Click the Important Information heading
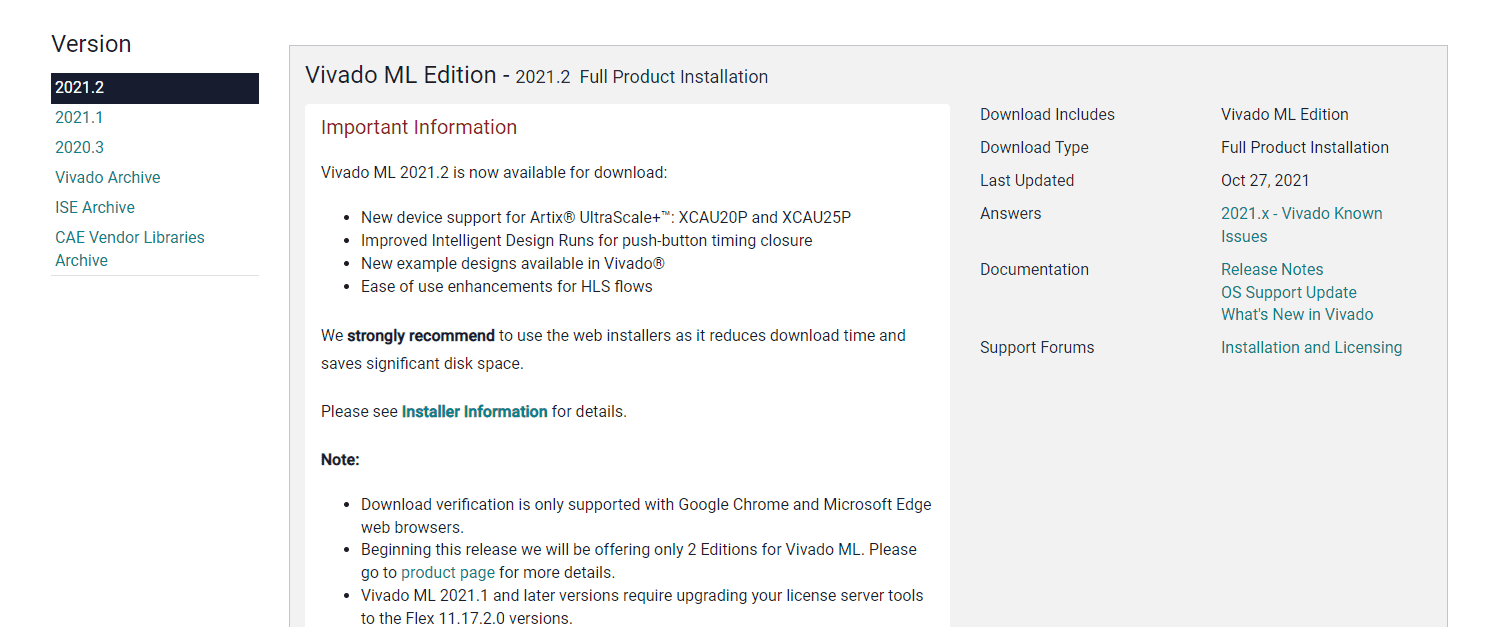Image resolution: width=1503 pixels, height=627 pixels. coord(419,128)
